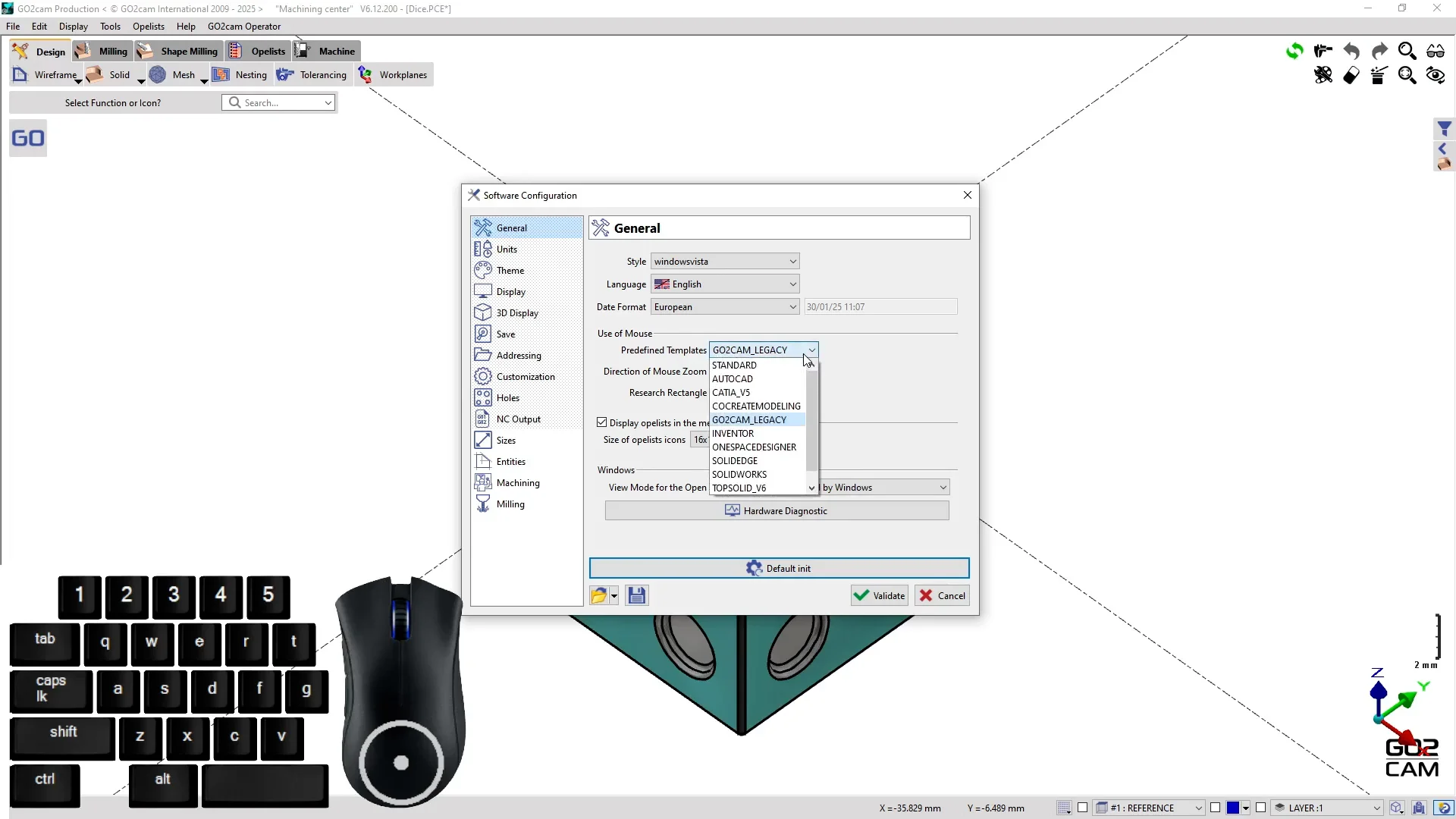Toggle checkbox left of LAYER :1 dropdown
Screen dimensions: 1456x819
1261,808
